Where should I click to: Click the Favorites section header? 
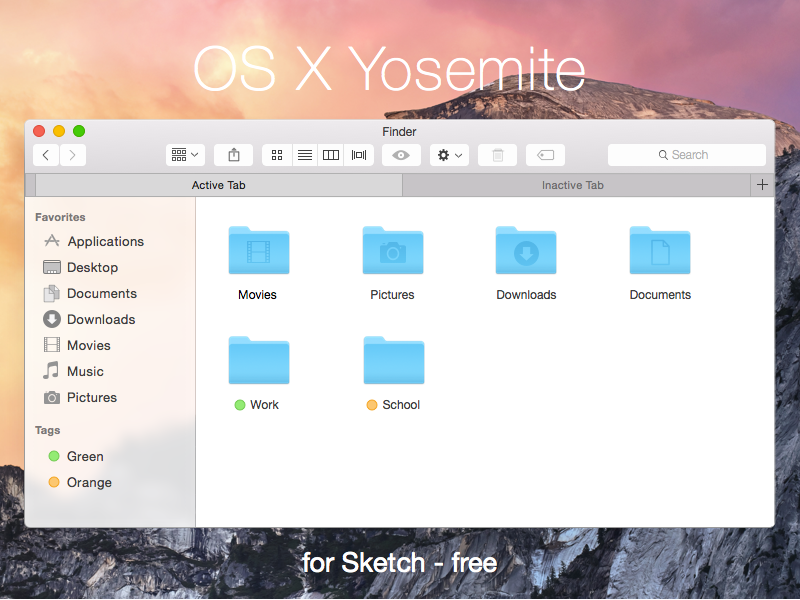(60, 217)
